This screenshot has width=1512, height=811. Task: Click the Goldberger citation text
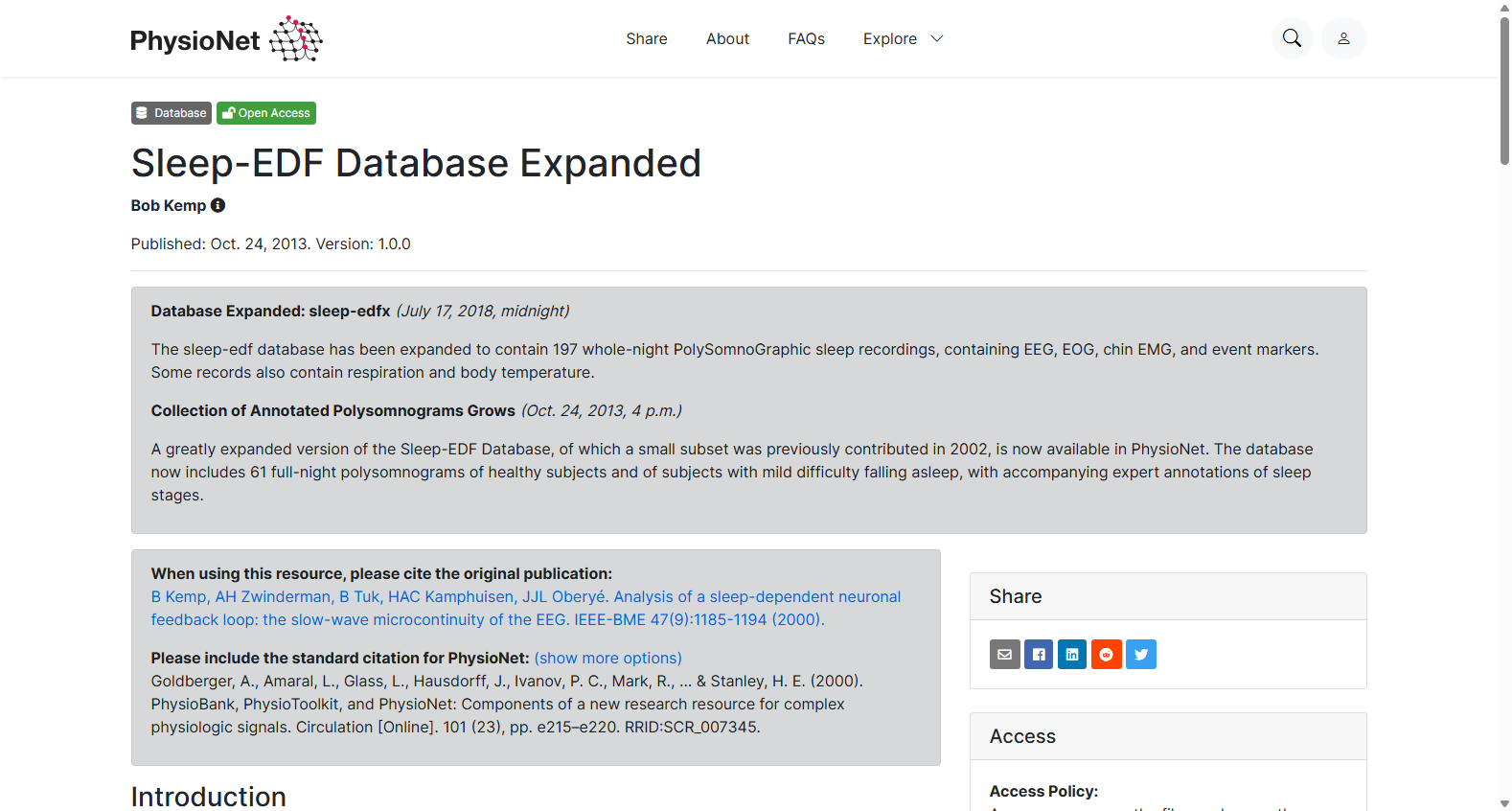[507, 704]
